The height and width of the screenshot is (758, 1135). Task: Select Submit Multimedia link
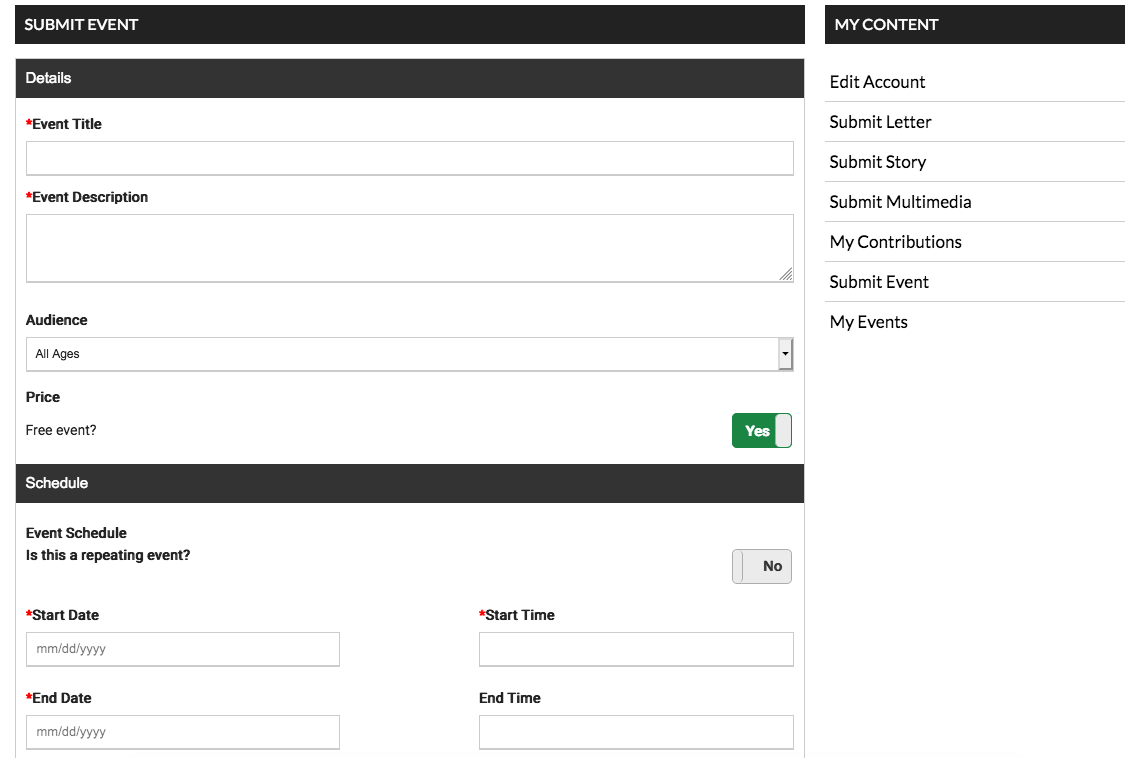900,202
